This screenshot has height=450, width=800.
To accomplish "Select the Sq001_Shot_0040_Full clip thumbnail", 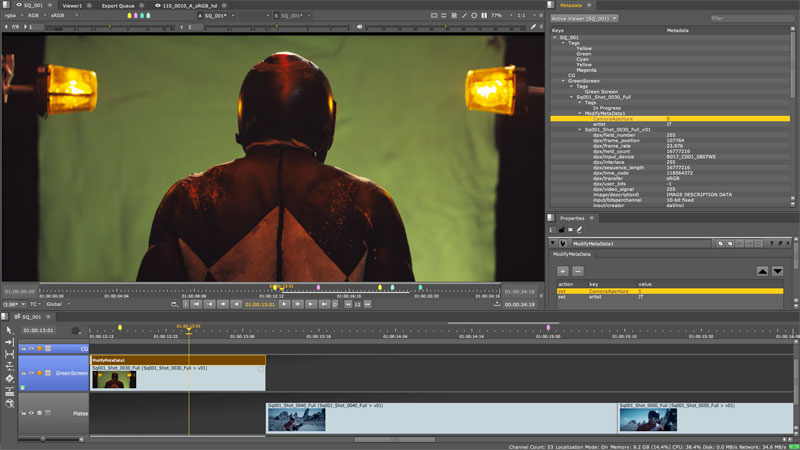I will [296, 420].
